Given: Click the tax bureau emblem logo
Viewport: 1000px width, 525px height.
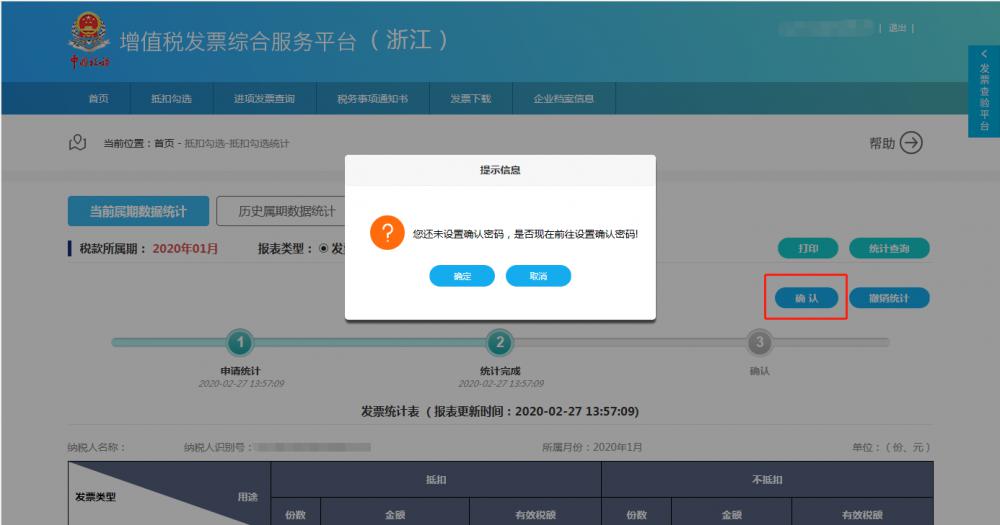Looking at the screenshot, I should point(89,38).
